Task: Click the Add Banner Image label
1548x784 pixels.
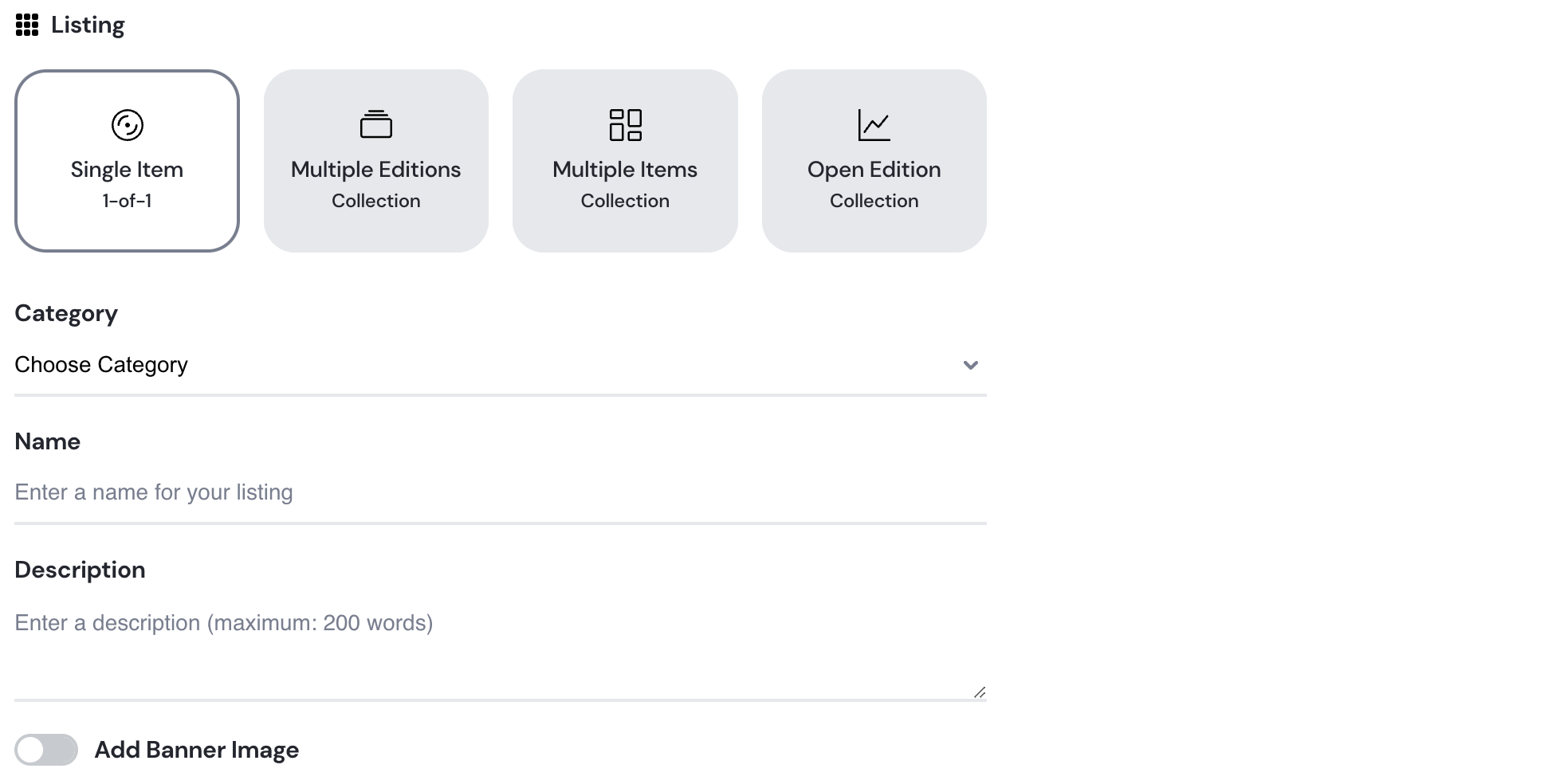Action: (x=197, y=750)
